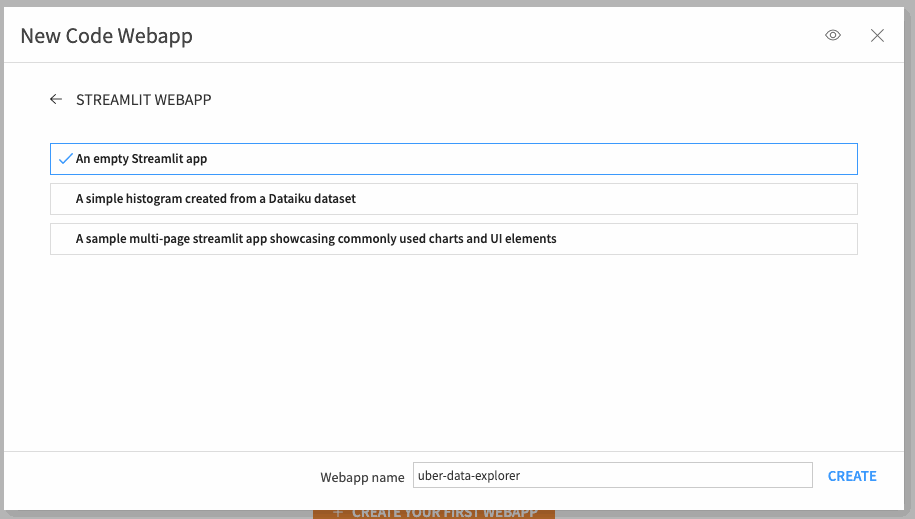
Task: Click the 'STREAMLIT WEBAPP' heading text
Action: 144,100
